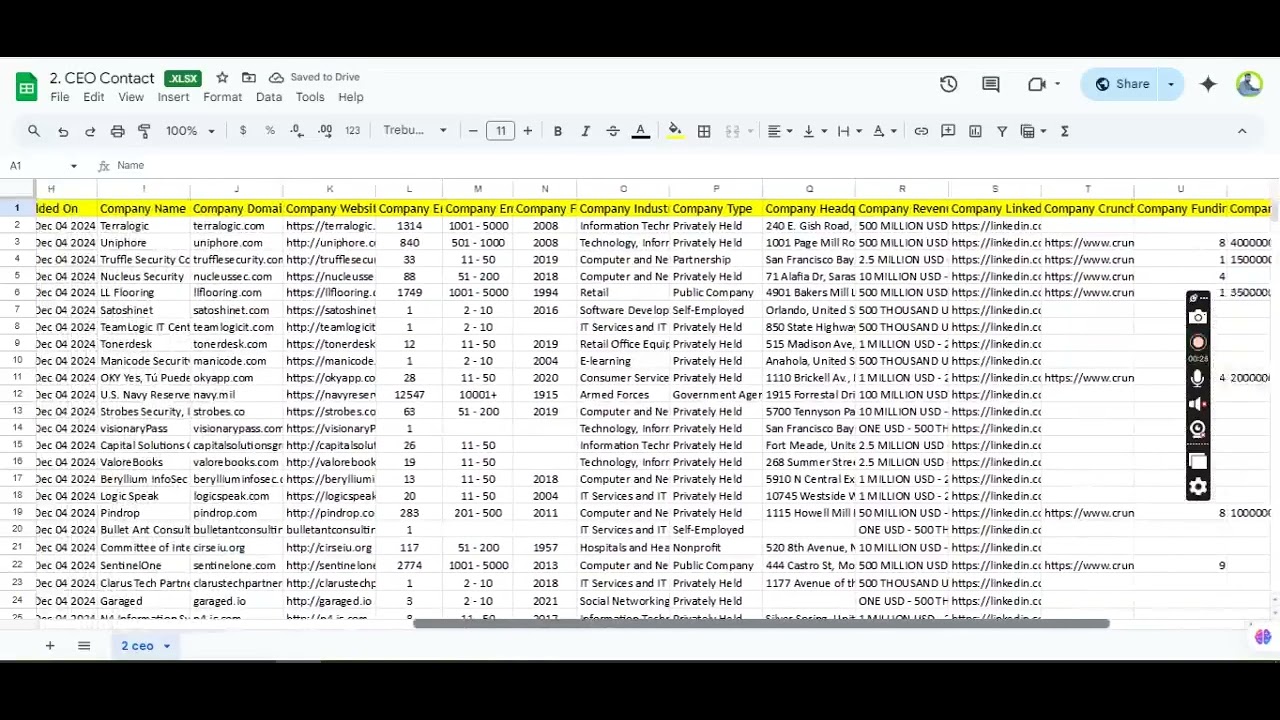Increase font size plus button
Viewport: 1280px width, 720px height.
(x=528, y=131)
